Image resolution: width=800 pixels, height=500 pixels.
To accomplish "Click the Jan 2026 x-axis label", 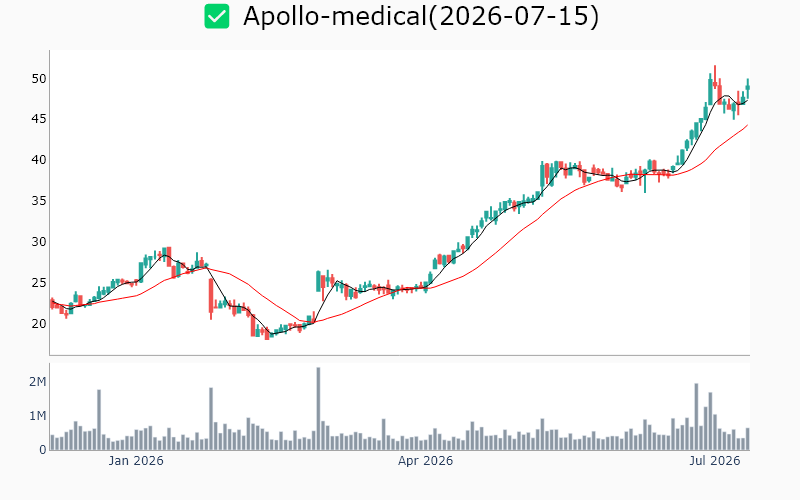I will pos(136,461).
